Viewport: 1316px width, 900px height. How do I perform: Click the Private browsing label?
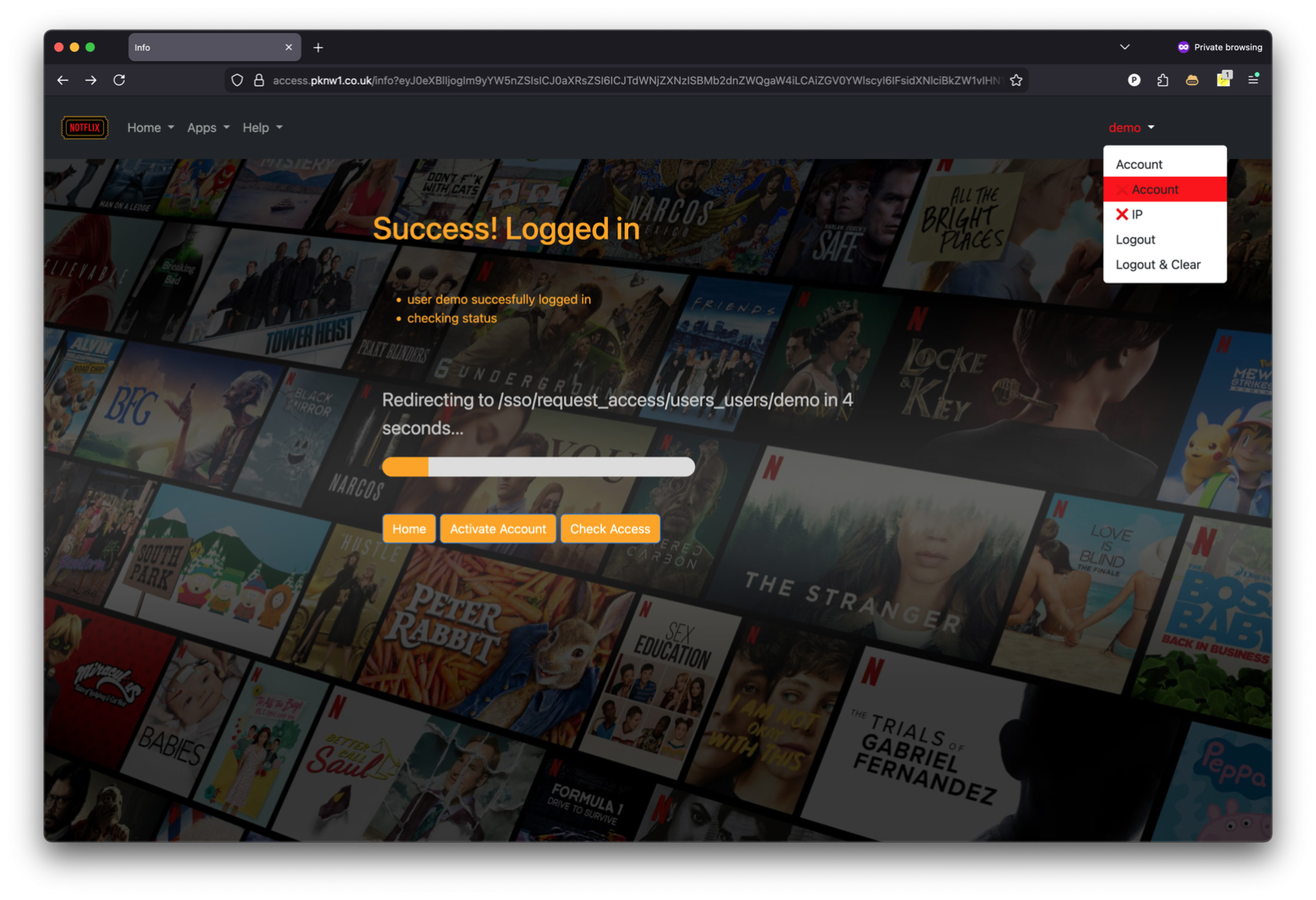pos(1227,47)
